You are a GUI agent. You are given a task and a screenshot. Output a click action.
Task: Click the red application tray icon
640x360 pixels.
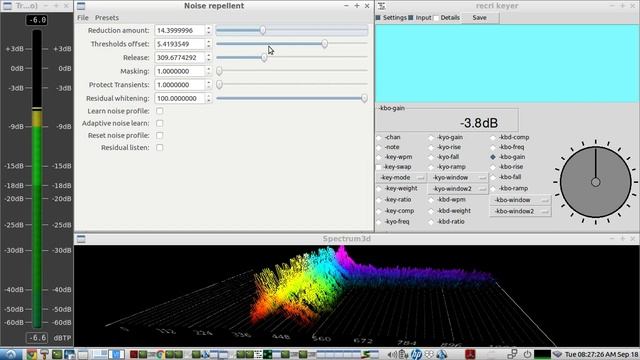(470, 354)
